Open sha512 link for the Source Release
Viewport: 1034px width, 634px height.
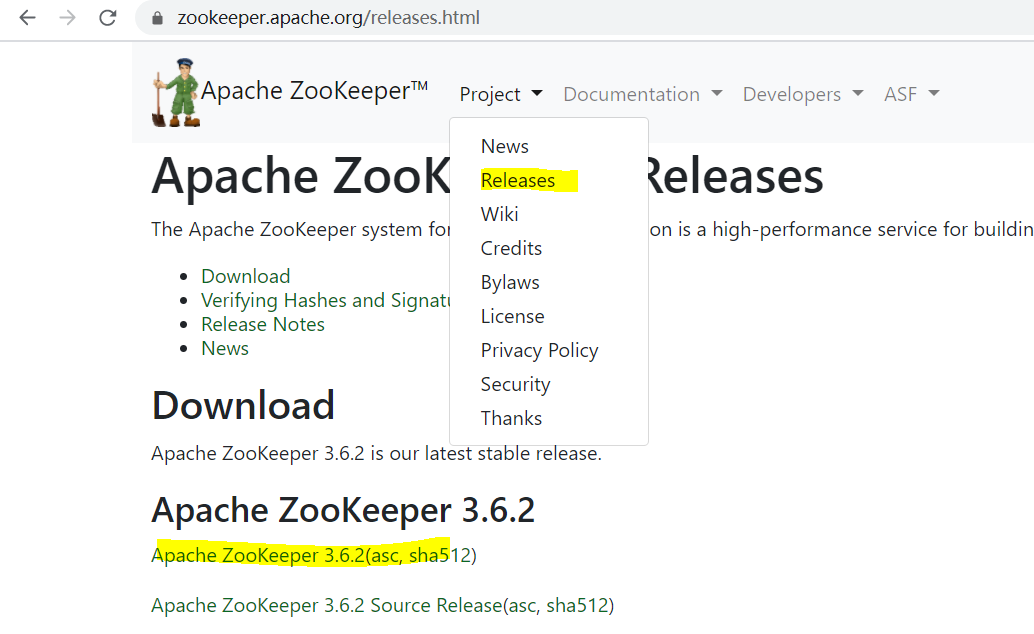577,605
